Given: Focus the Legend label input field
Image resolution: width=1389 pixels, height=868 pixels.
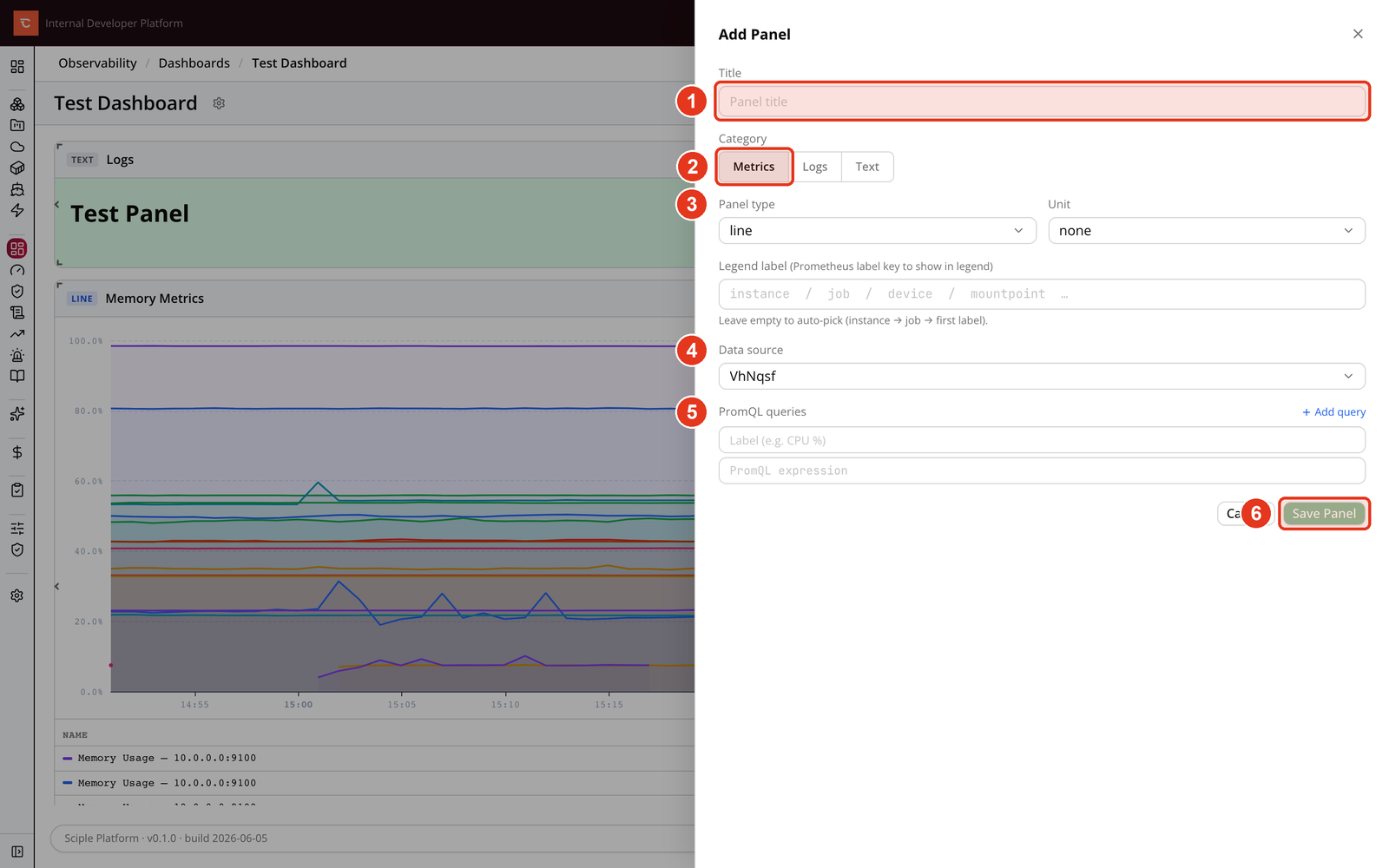Looking at the screenshot, I should point(1042,294).
